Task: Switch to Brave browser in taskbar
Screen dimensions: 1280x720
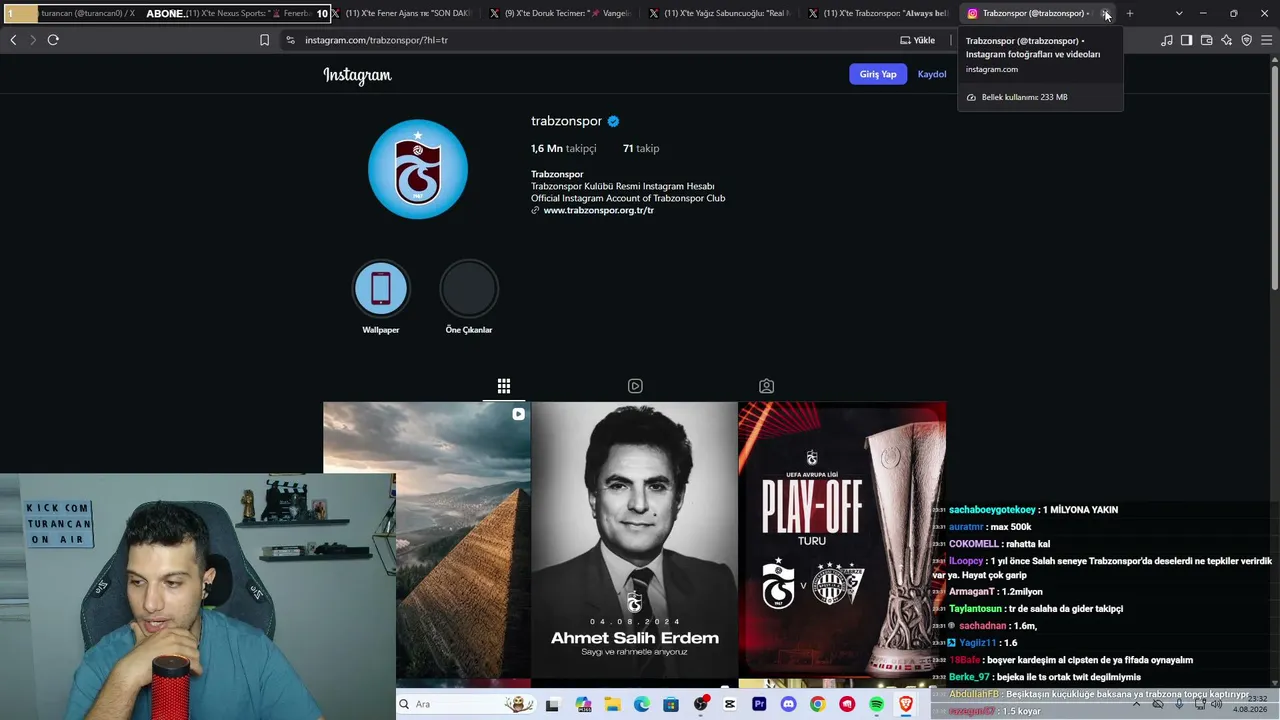Action: [x=906, y=705]
